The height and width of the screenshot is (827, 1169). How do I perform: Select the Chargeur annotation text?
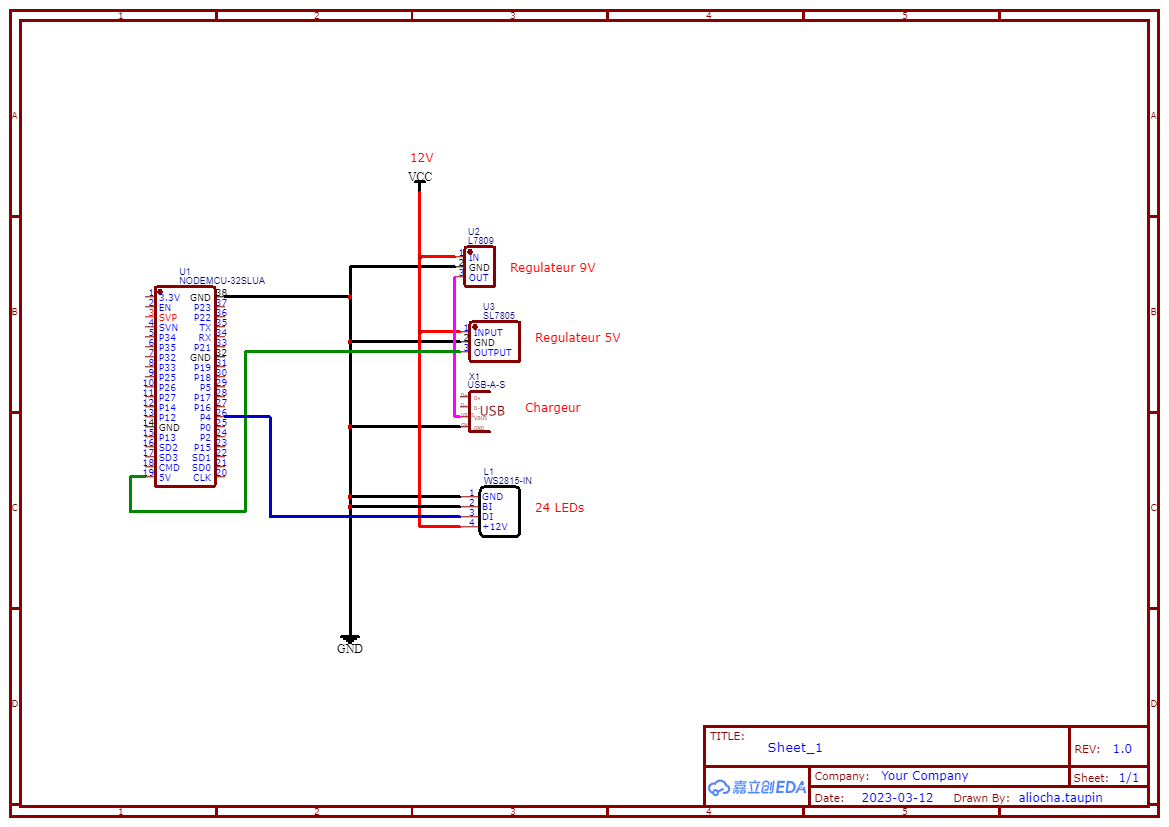pyautogui.click(x=552, y=407)
